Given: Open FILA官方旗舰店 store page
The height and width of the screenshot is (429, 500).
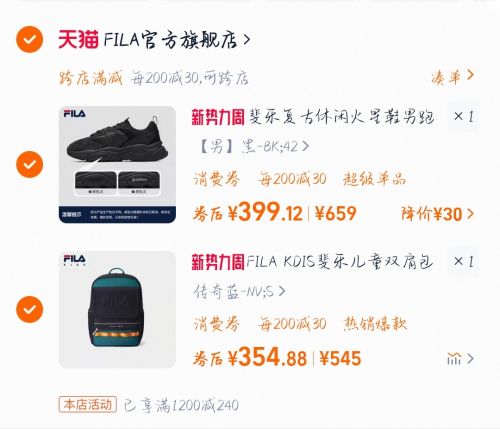Looking at the screenshot, I should (x=177, y=40).
